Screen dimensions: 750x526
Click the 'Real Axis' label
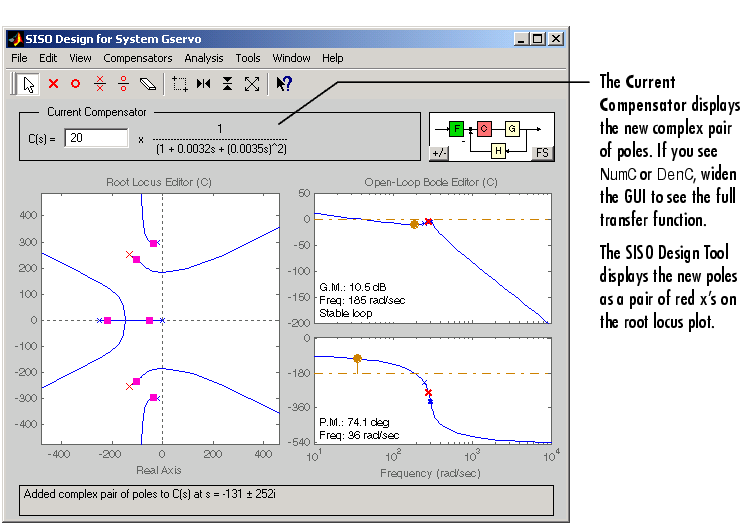tap(159, 470)
